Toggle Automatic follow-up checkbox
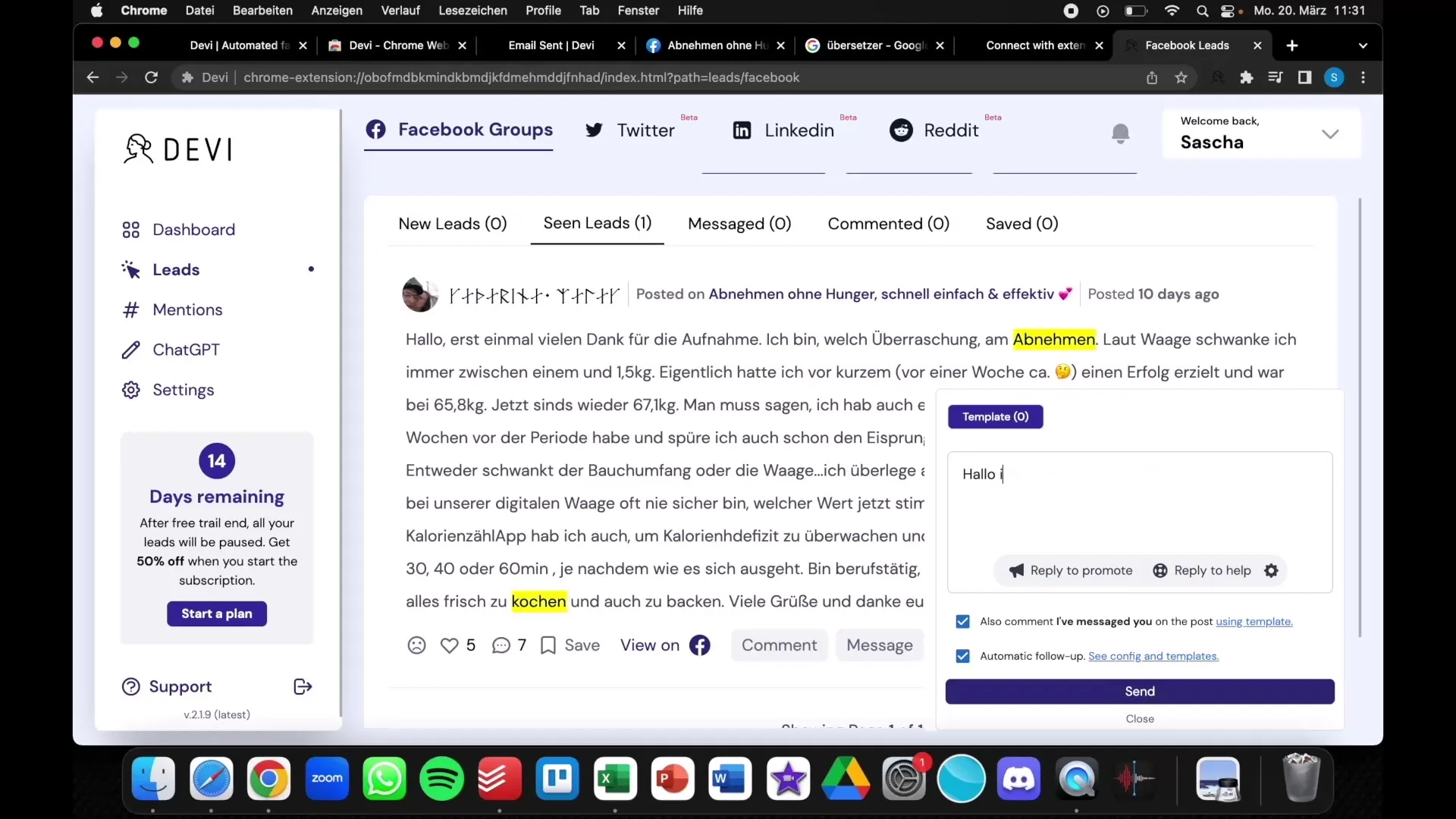This screenshot has width=1456, height=819. 962,656
